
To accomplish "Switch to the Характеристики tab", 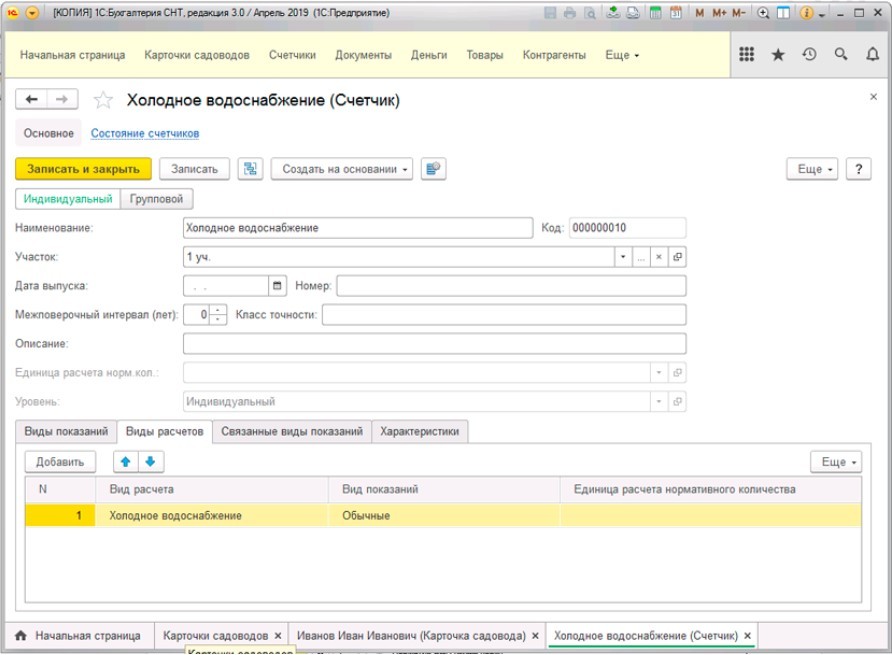I will (x=419, y=432).
